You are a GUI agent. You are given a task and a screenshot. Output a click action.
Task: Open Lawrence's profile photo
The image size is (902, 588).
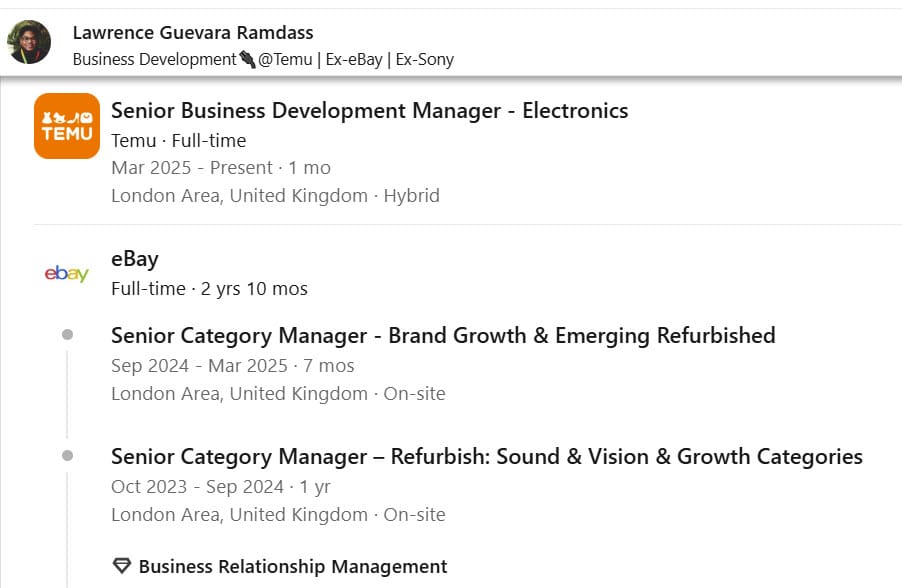tap(29, 42)
